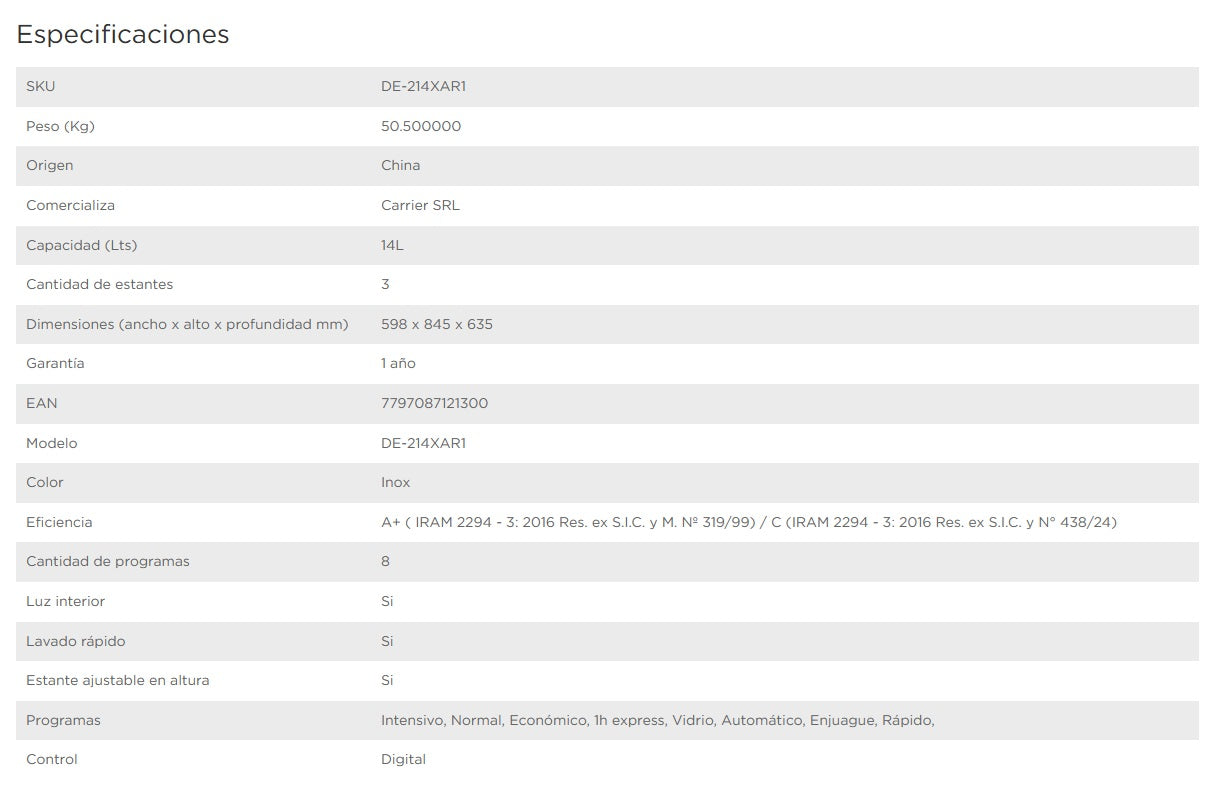Click the Estante ajustable en altura label
Image resolution: width=1226 pixels, height=794 pixels.
(118, 680)
